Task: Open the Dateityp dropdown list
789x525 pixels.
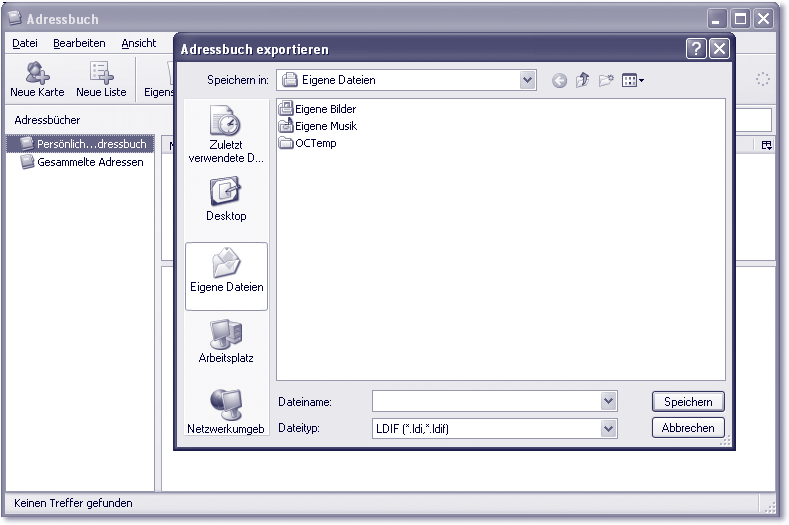Action: (608, 428)
